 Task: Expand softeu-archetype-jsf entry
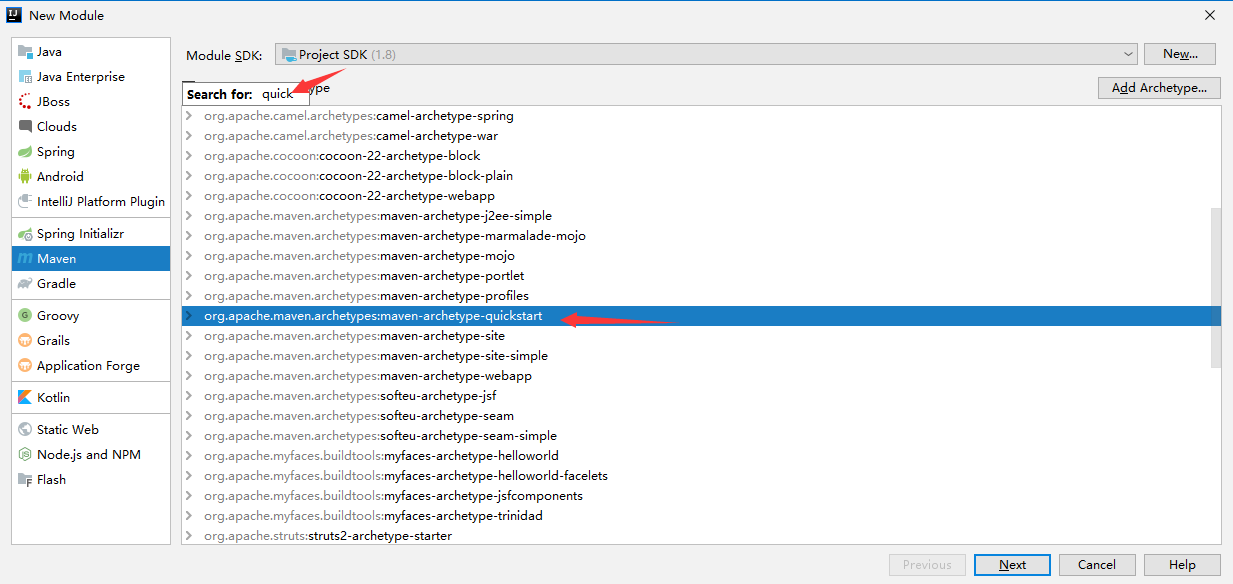tap(190, 396)
